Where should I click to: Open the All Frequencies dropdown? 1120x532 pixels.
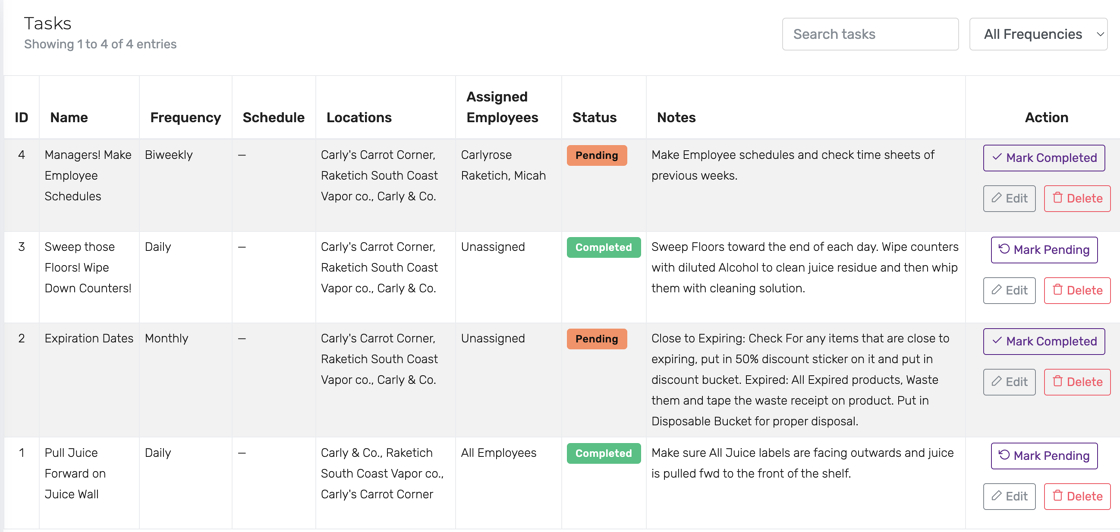click(1038, 34)
